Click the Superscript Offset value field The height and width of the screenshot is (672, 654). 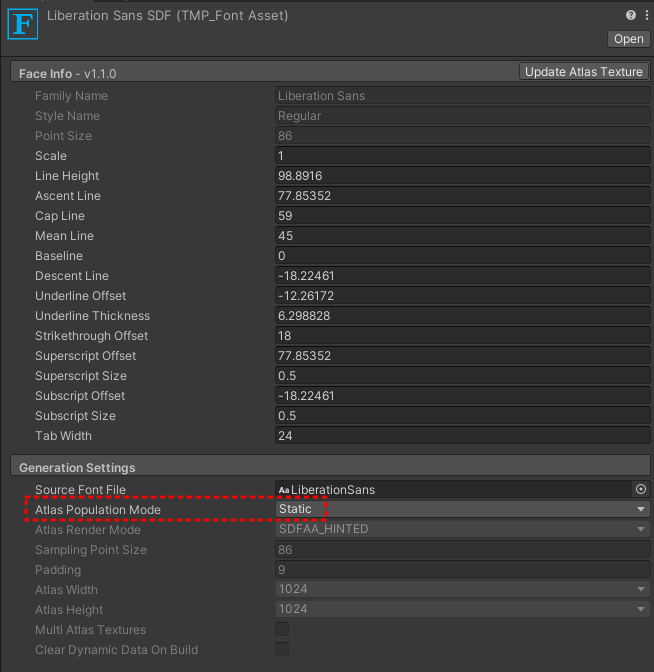(x=462, y=356)
